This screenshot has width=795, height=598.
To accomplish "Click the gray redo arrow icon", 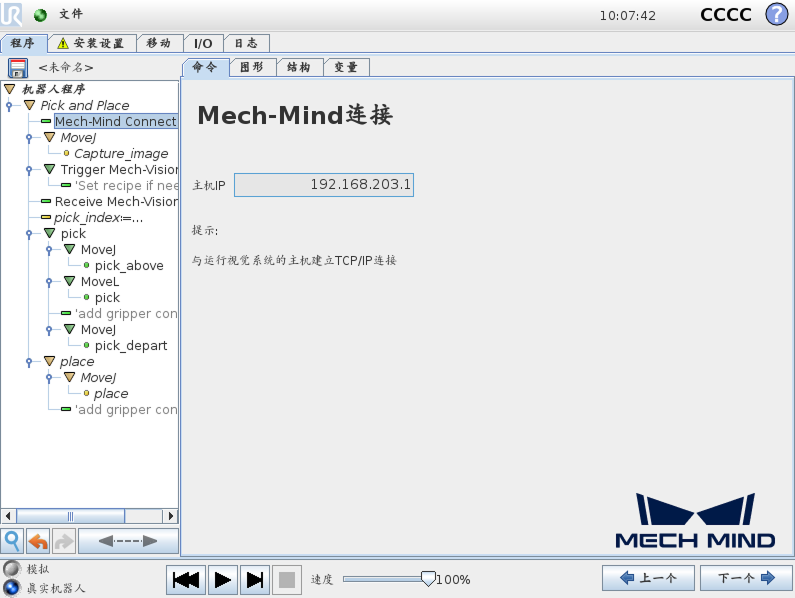I will coord(64,541).
